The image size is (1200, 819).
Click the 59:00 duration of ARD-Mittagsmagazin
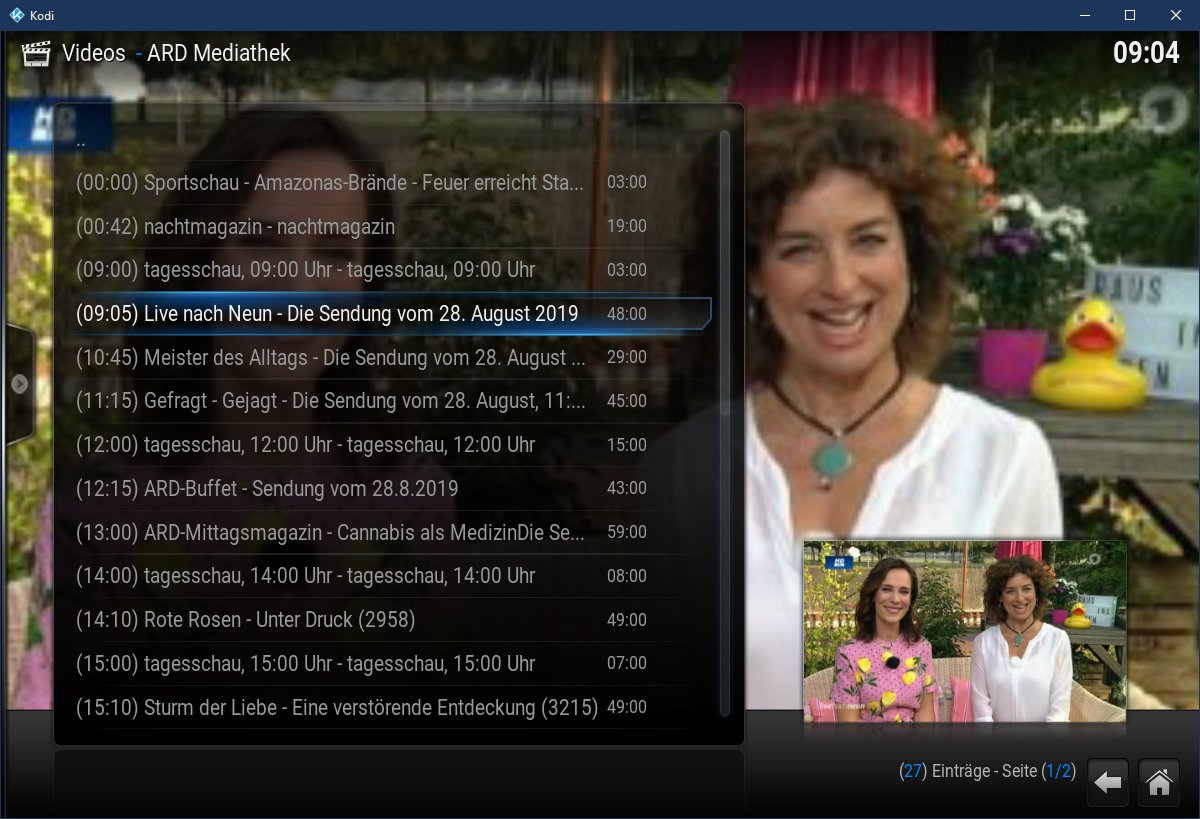click(x=627, y=533)
